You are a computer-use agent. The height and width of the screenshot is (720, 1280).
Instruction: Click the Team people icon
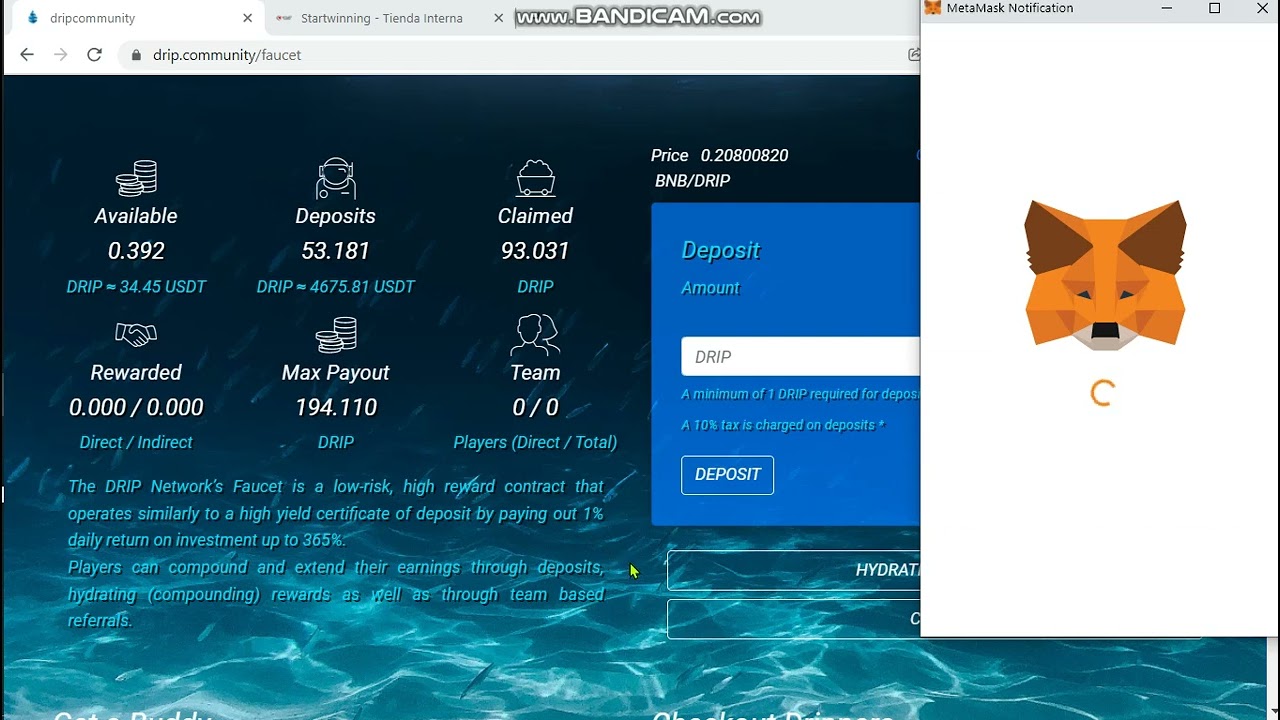535,335
